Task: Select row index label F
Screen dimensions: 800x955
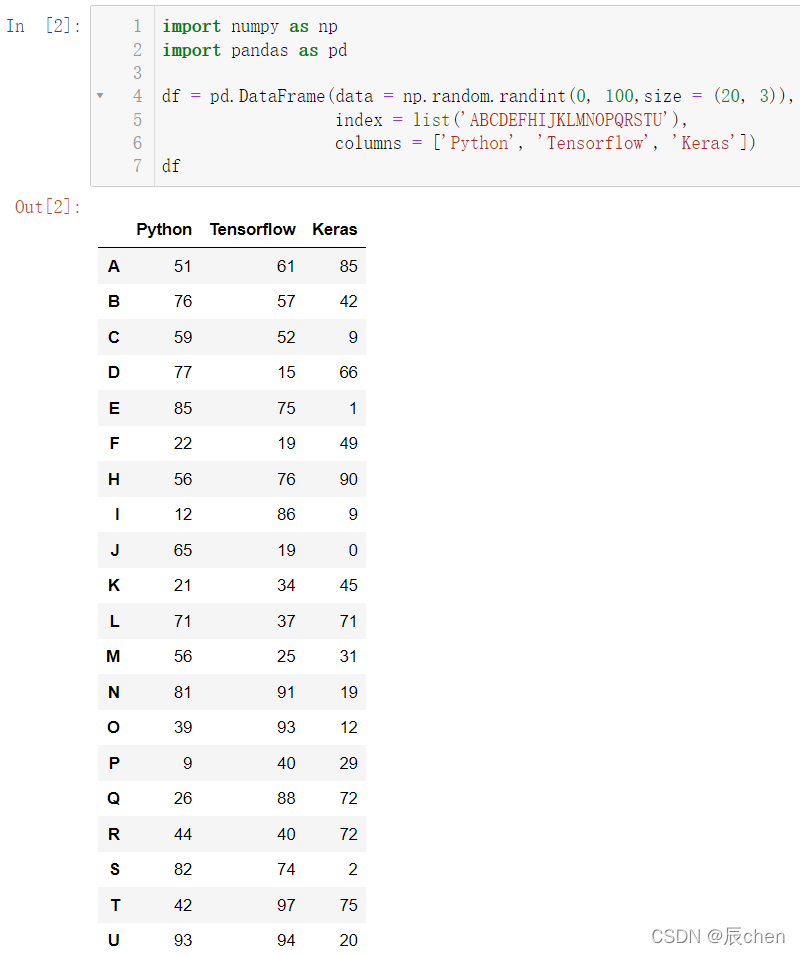Action: 114,443
